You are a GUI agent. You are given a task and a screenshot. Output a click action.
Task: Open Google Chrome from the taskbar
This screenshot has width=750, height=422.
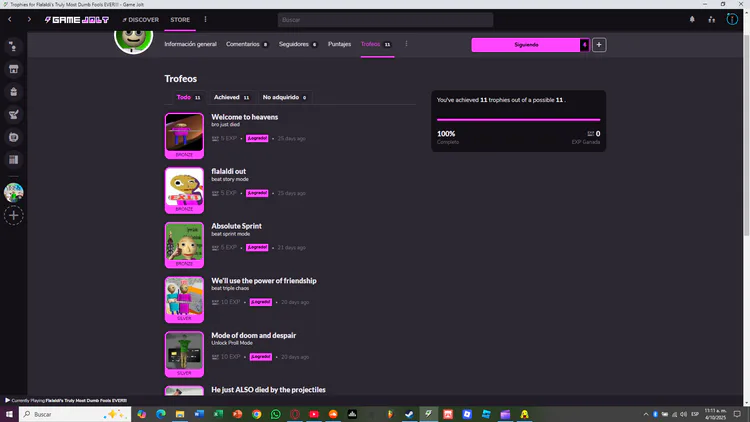[256, 414]
